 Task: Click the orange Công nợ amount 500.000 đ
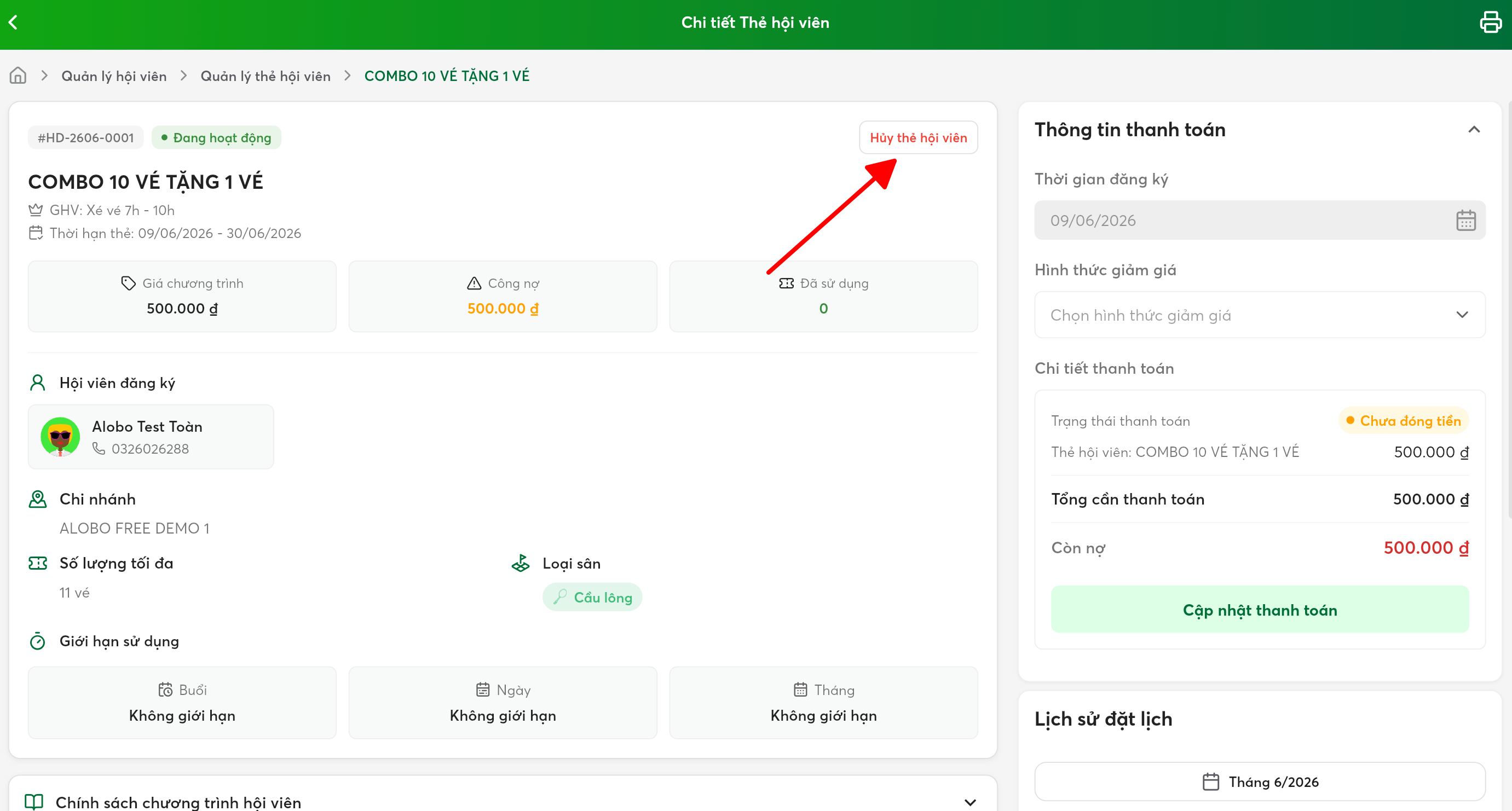click(503, 309)
